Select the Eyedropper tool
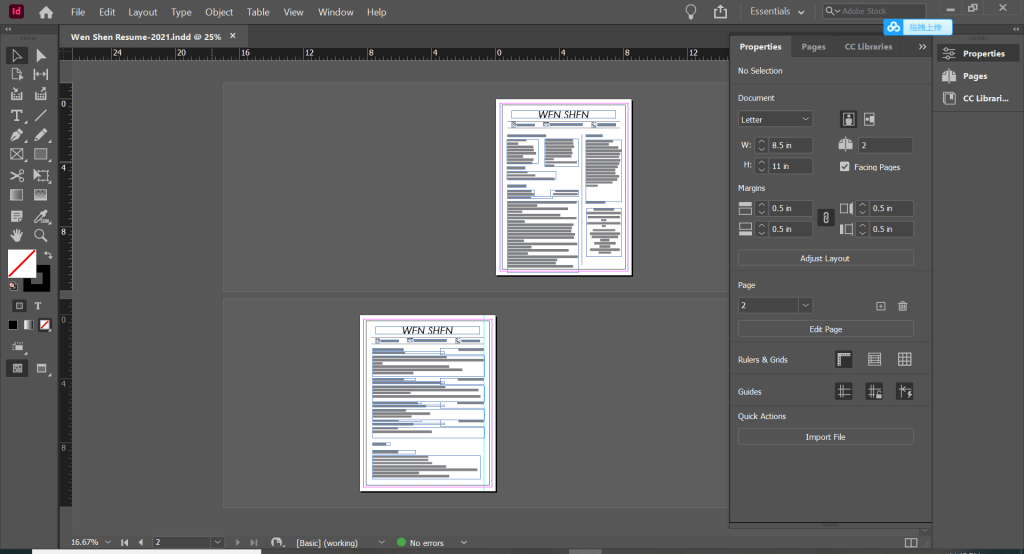This screenshot has height=554, width=1024. click(41, 215)
